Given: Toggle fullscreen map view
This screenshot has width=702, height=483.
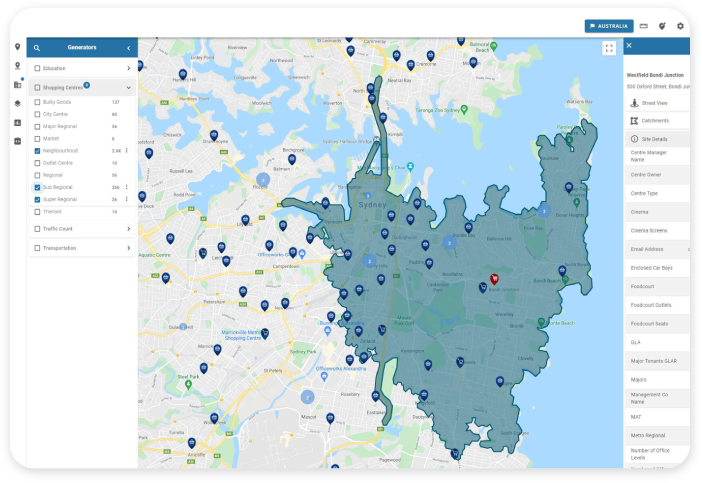Looking at the screenshot, I should pyautogui.click(x=609, y=48).
